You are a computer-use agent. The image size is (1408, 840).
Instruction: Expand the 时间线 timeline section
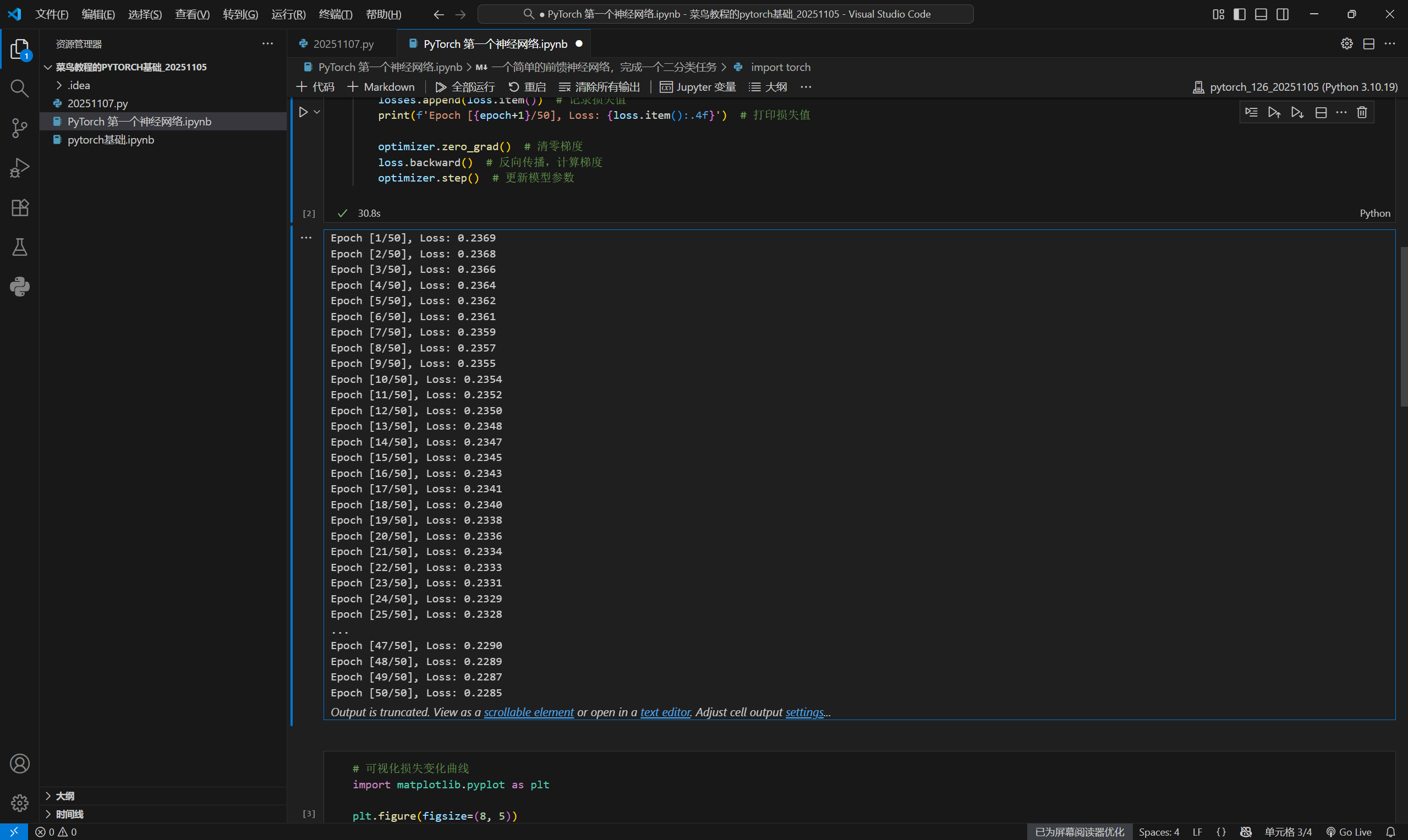163,814
